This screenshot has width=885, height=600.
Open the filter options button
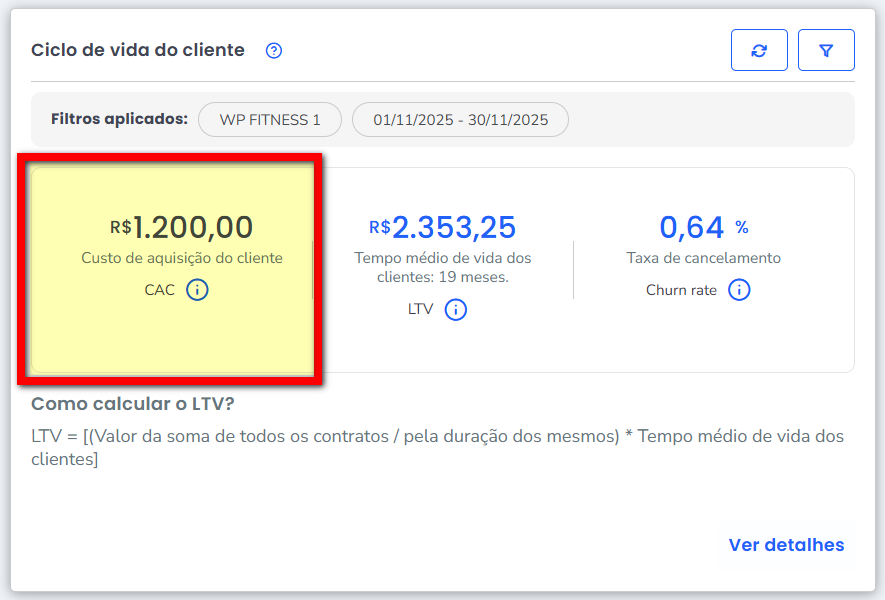point(826,50)
